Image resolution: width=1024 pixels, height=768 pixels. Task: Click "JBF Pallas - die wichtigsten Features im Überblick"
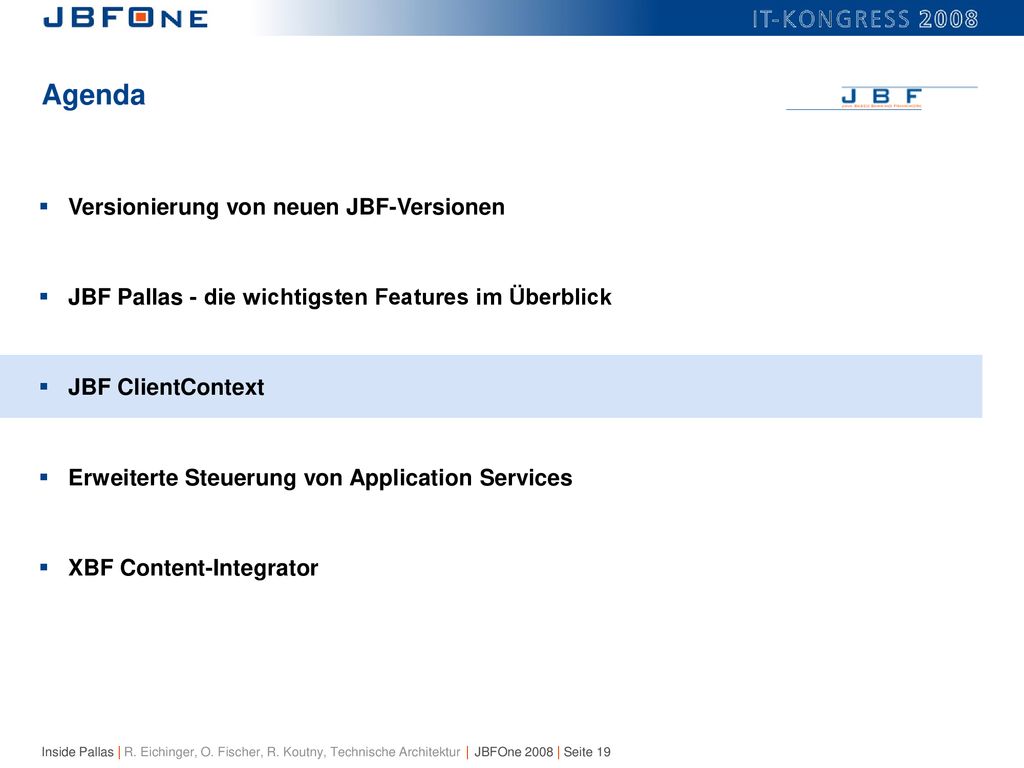coord(340,297)
